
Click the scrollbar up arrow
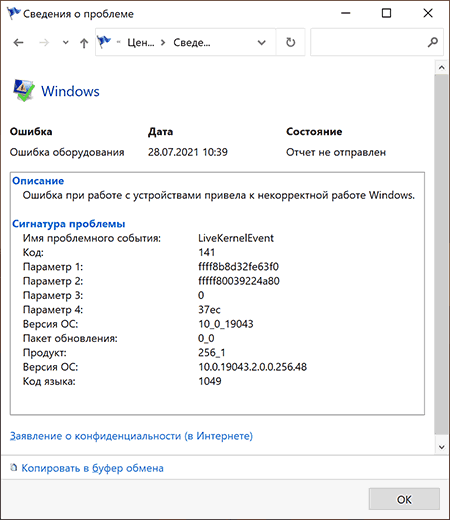point(442,68)
